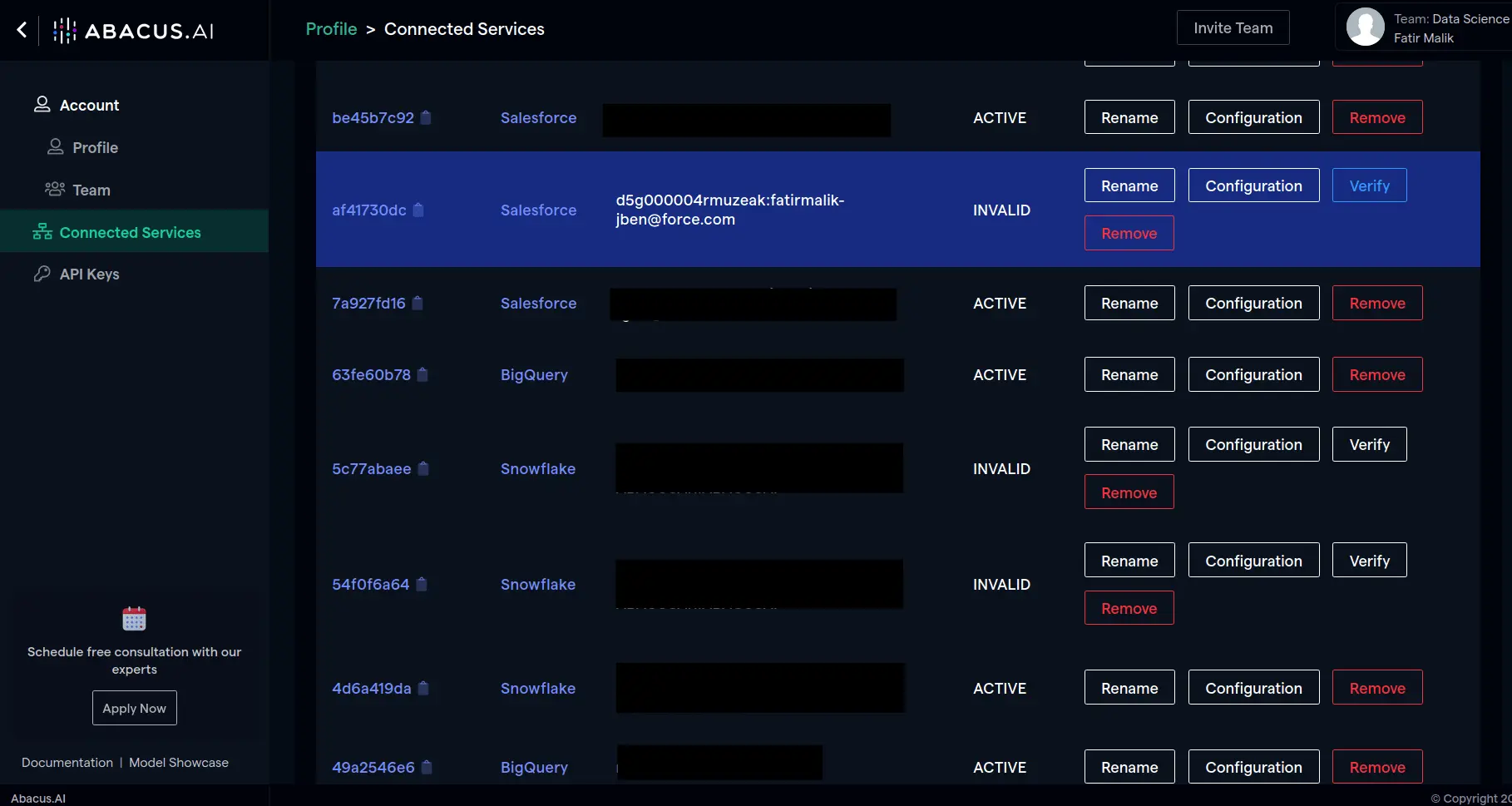Screen dimensions: 1512x806
Task: Click the Fatir Malik user name
Action: (1424, 37)
